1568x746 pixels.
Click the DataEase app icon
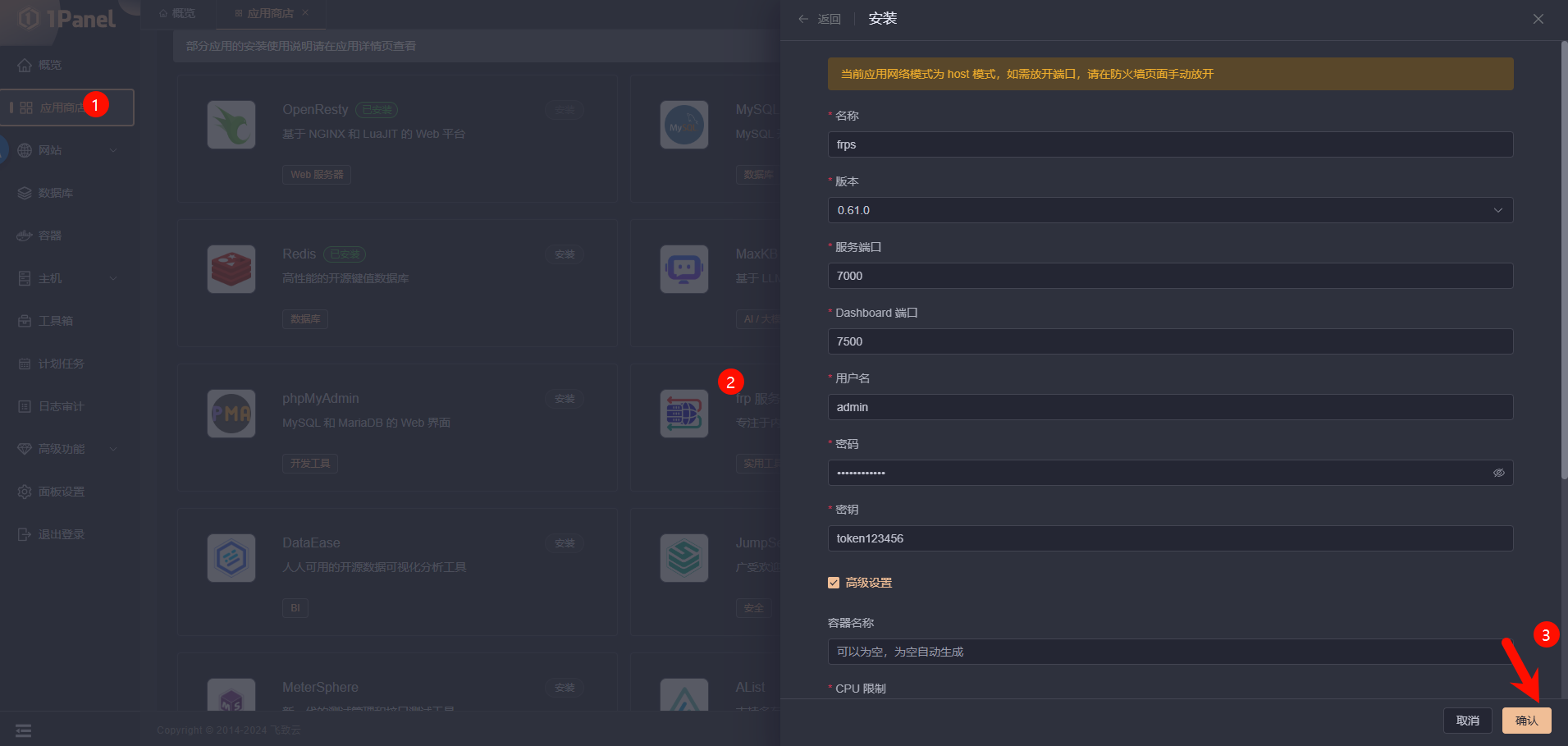click(x=231, y=558)
